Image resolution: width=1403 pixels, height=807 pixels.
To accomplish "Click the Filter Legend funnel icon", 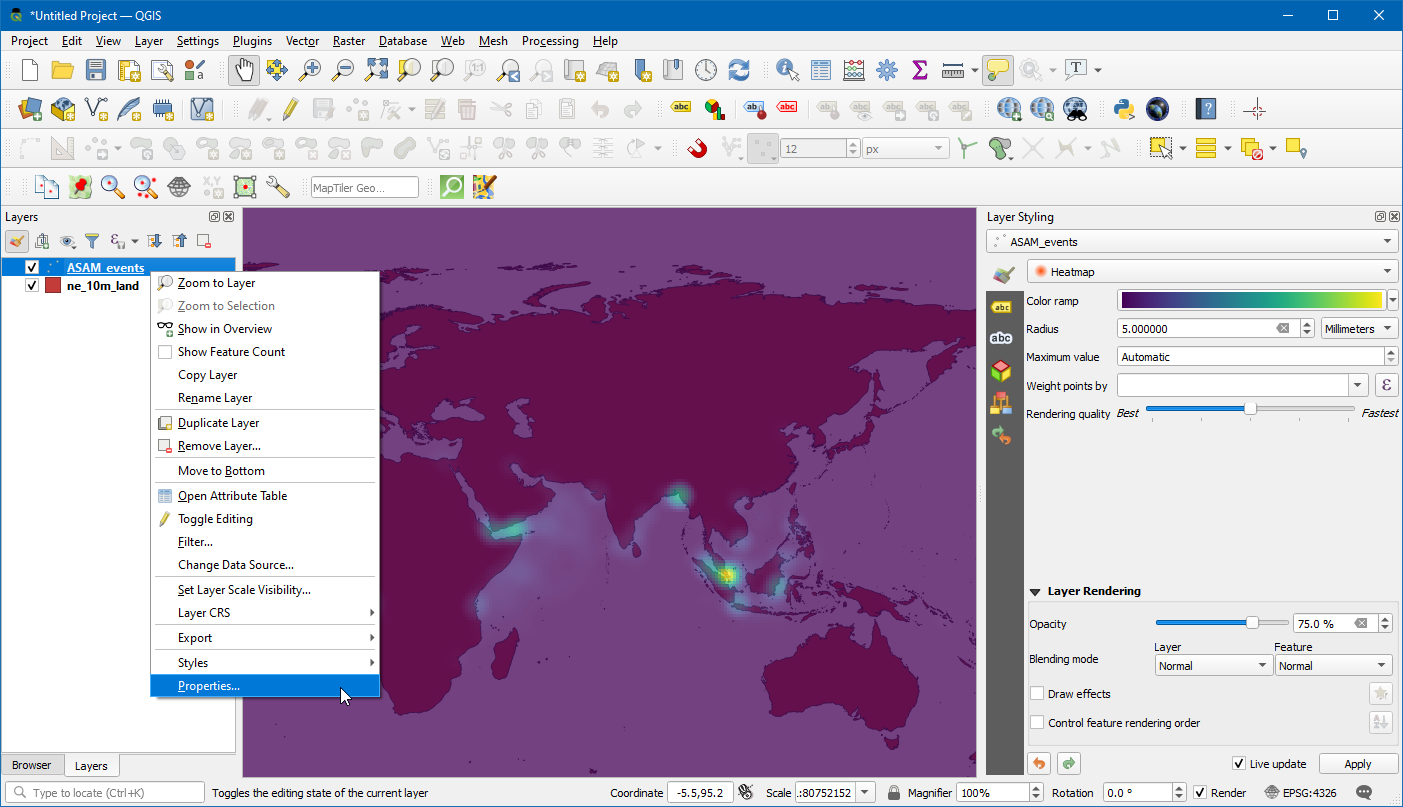I will click(x=92, y=241).
